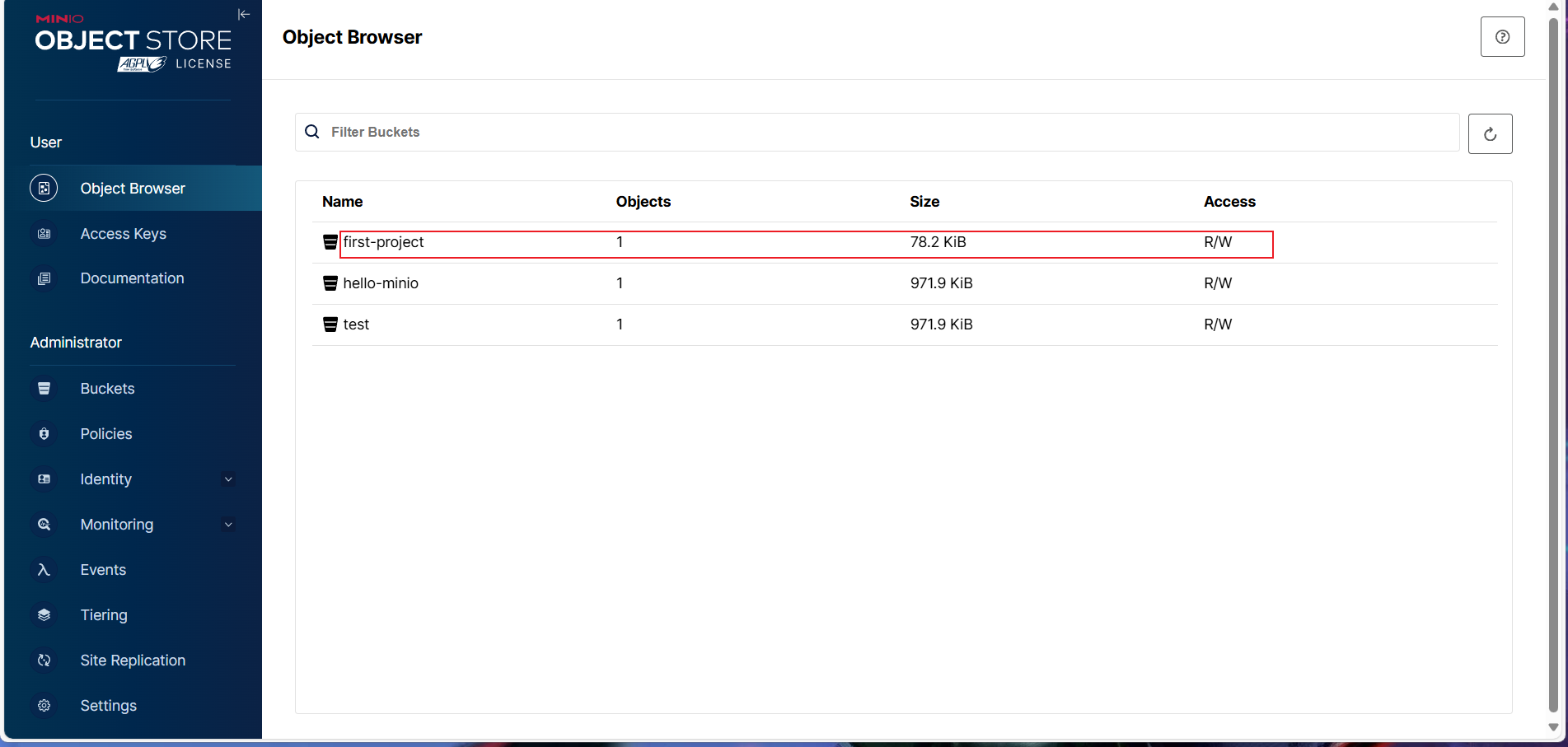This screenshot has width=1568, height=747.
Task: Click bucket icon beside hello-minio
Action: click(330, 283)
